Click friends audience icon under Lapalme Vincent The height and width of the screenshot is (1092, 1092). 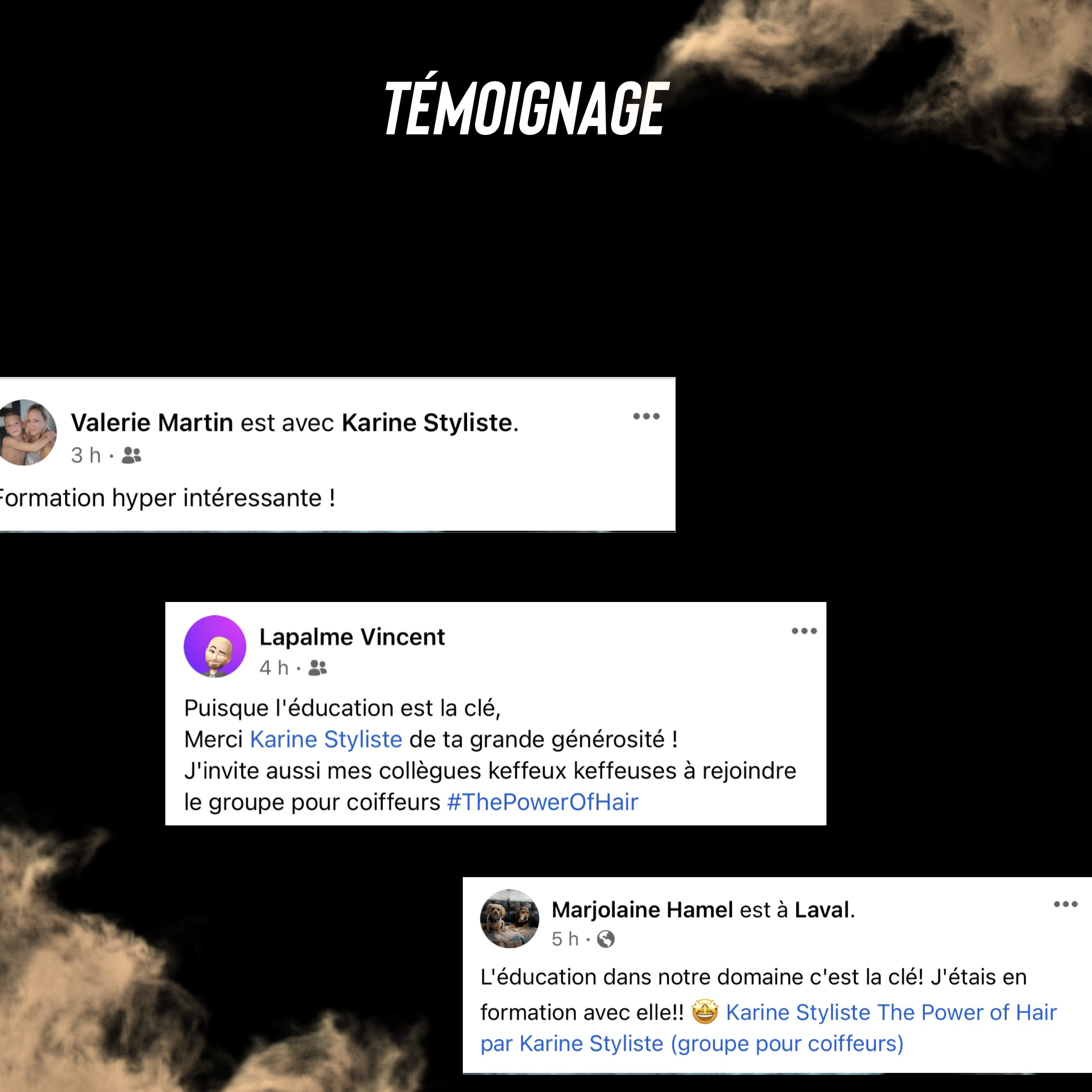tap(318, 668)
